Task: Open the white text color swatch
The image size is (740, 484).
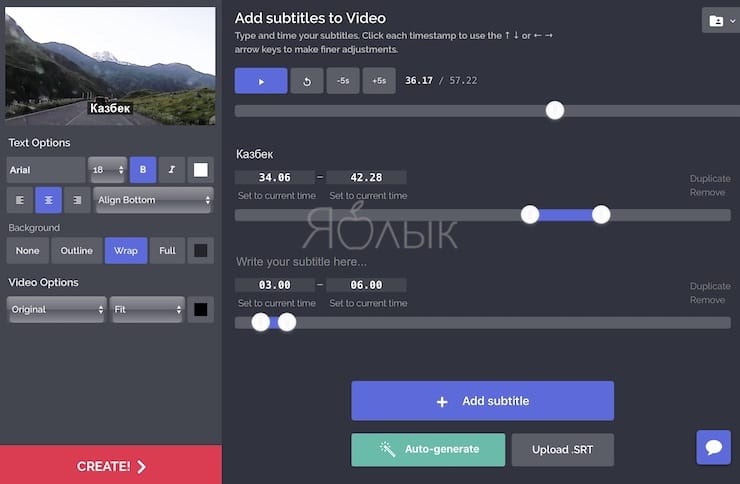Action: click(x=201, y=170)
